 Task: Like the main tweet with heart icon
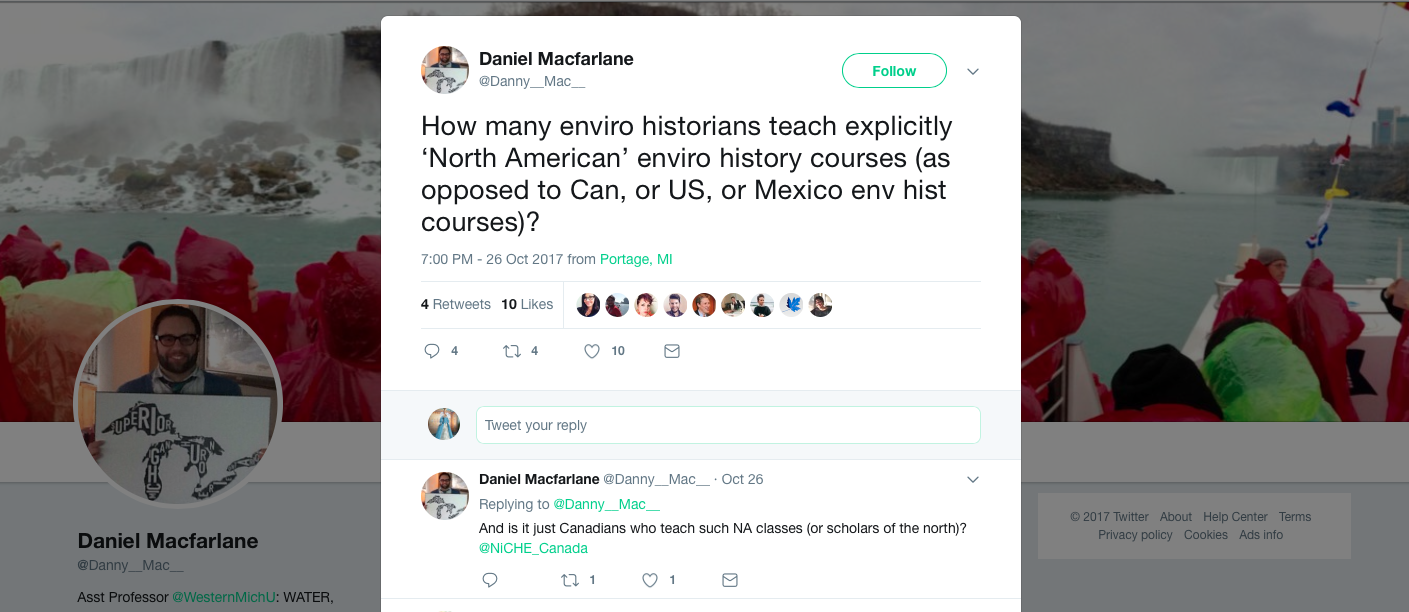click(592, 351)
